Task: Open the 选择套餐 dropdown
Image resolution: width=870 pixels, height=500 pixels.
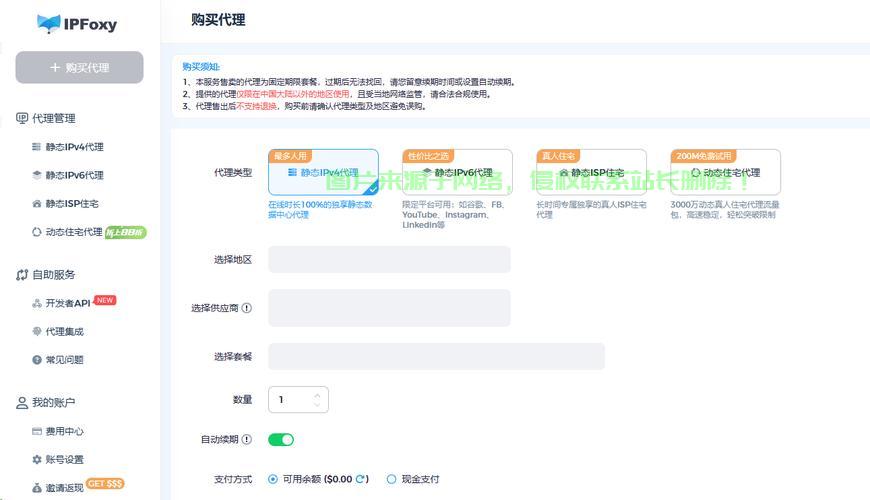Action: (x=436, y=357)
